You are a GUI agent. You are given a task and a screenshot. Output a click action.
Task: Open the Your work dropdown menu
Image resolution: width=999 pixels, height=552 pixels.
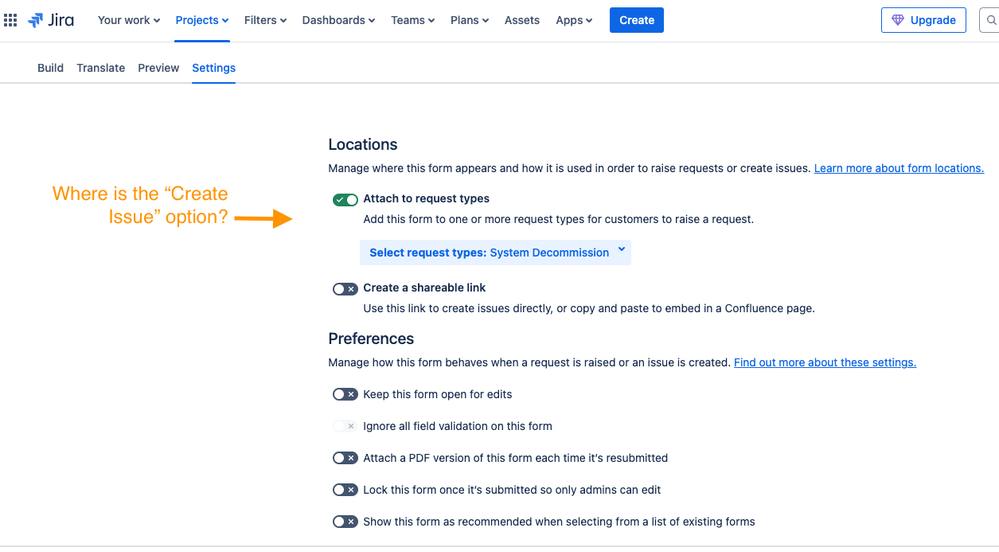point(129,20)
